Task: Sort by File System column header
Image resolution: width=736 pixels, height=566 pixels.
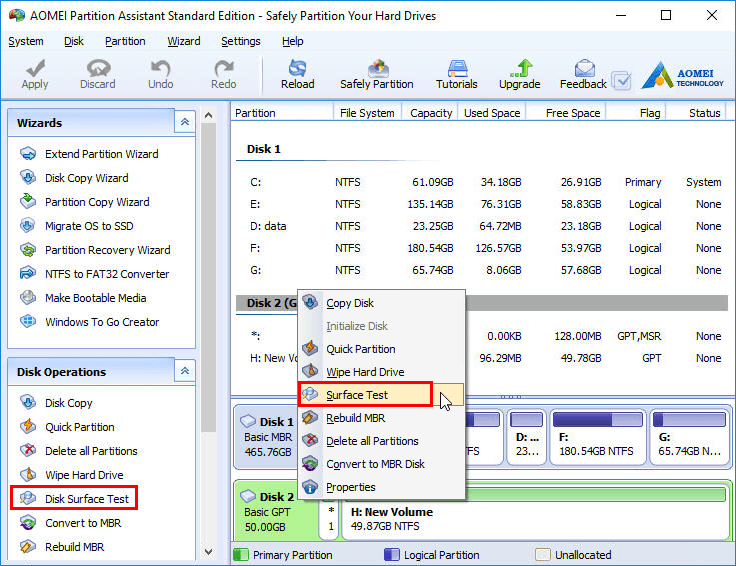Action: click(367, 113)
